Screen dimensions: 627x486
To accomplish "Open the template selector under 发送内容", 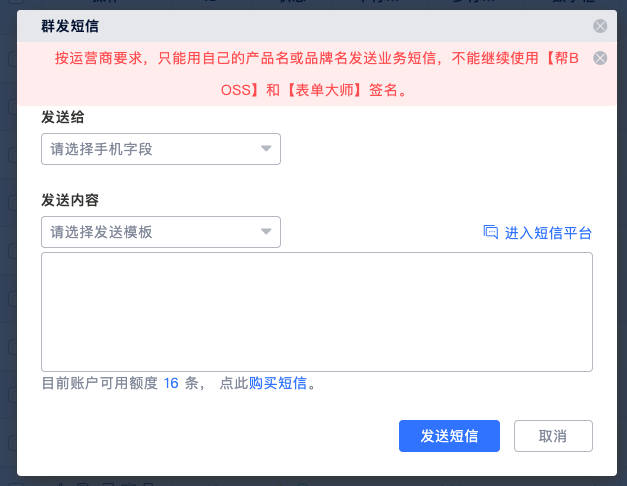I will coord(160,232).
